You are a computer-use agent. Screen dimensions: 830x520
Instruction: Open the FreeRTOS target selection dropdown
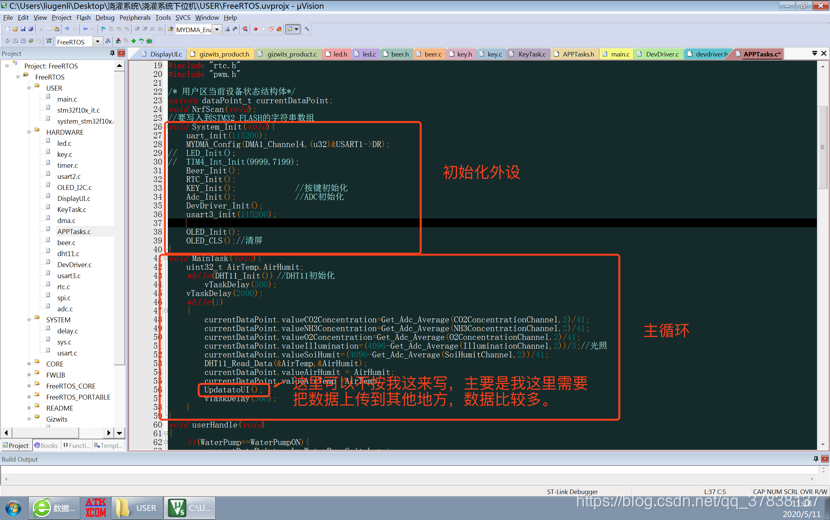(x=97, y=41)
